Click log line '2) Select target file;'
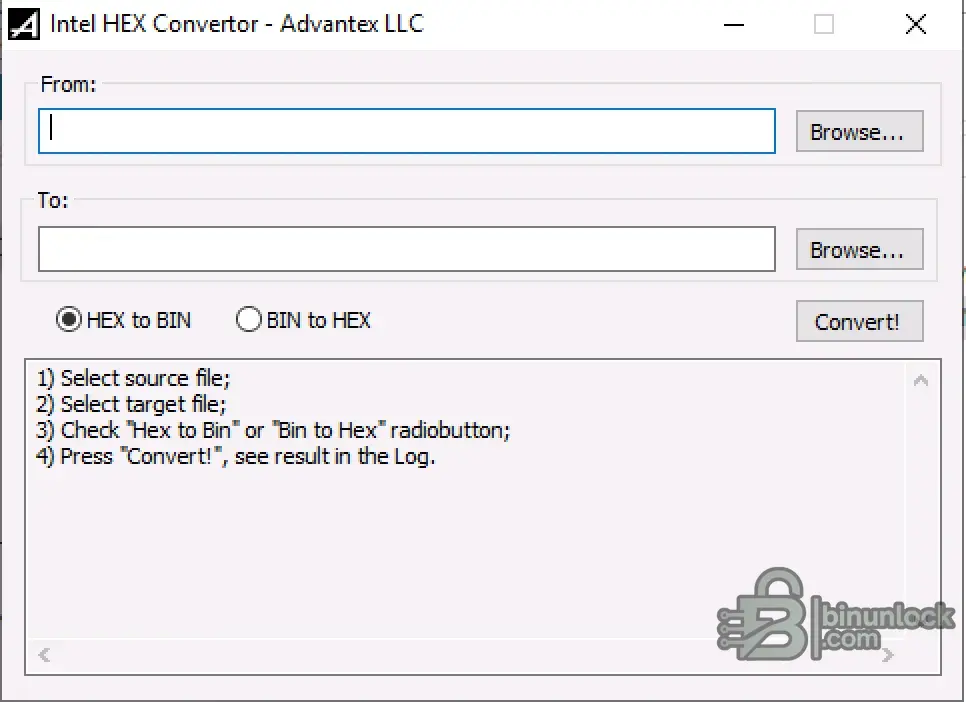966x702 pixels. 131,404
